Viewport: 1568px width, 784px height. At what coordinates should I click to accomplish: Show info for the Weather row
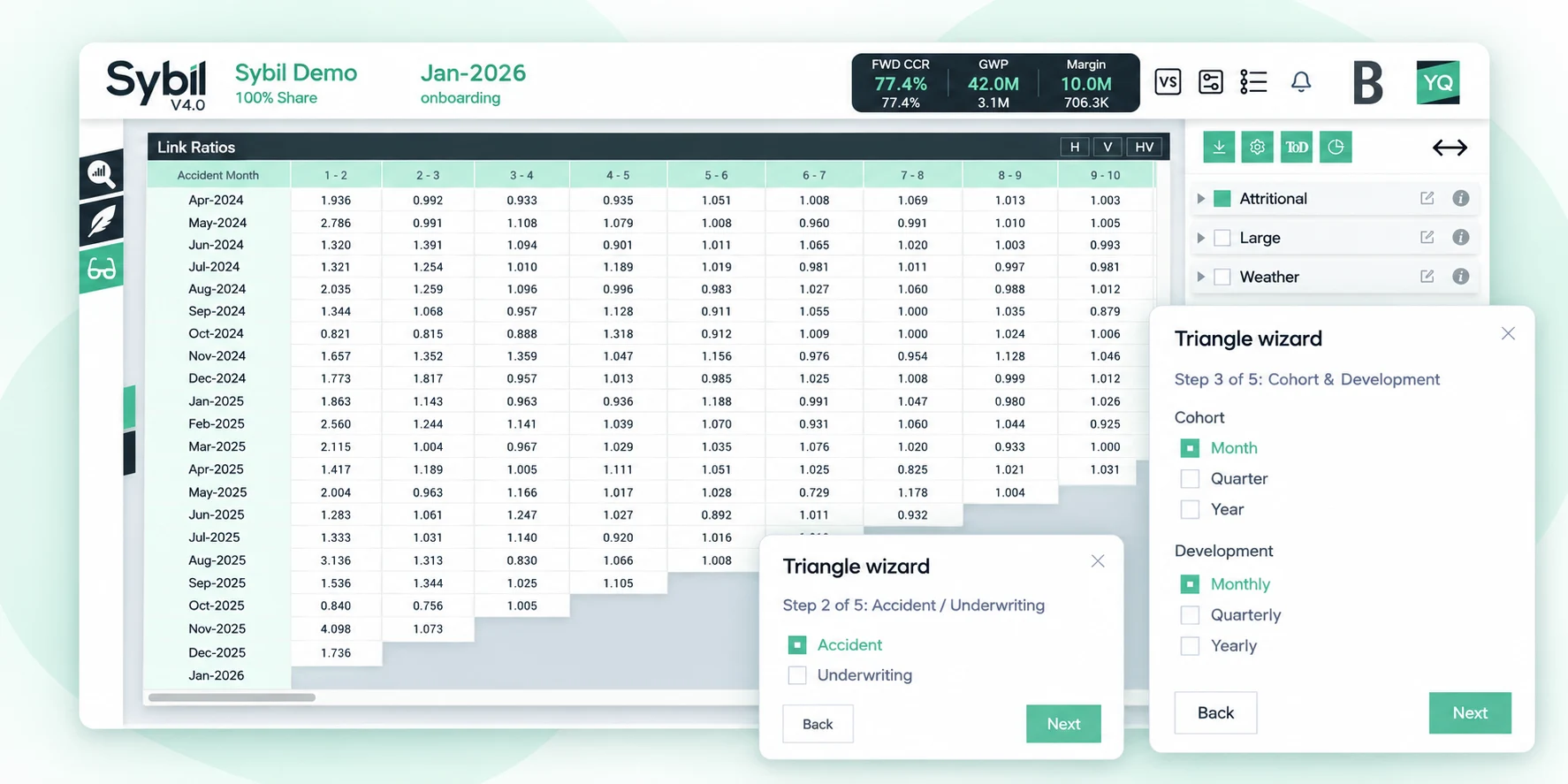1460,277
